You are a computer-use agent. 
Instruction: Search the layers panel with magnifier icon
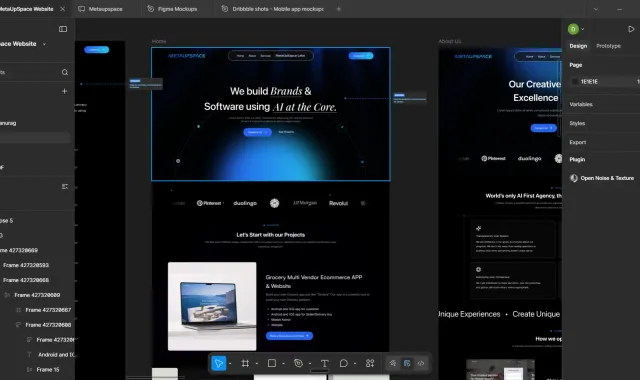click(x=65, y=72)
